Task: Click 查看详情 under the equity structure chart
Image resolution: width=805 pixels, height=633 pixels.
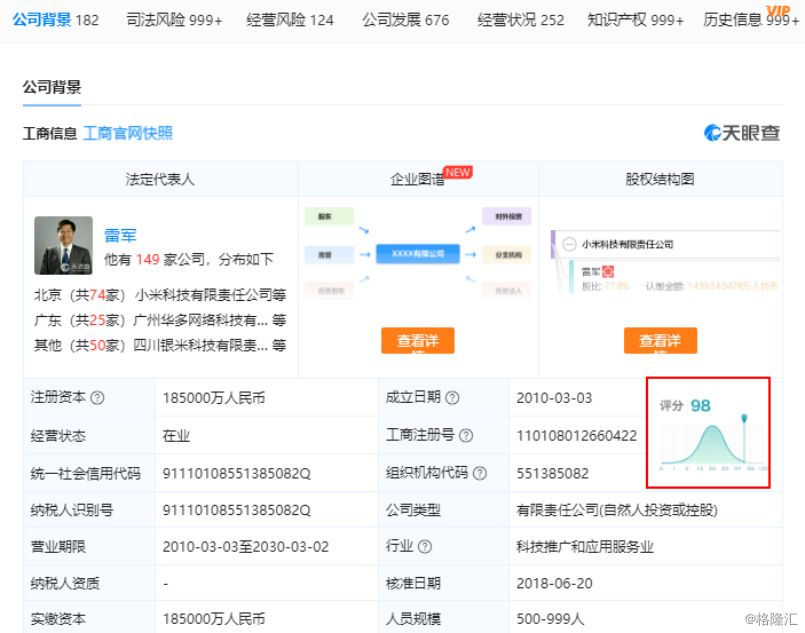Action: (x=661, y=340)
